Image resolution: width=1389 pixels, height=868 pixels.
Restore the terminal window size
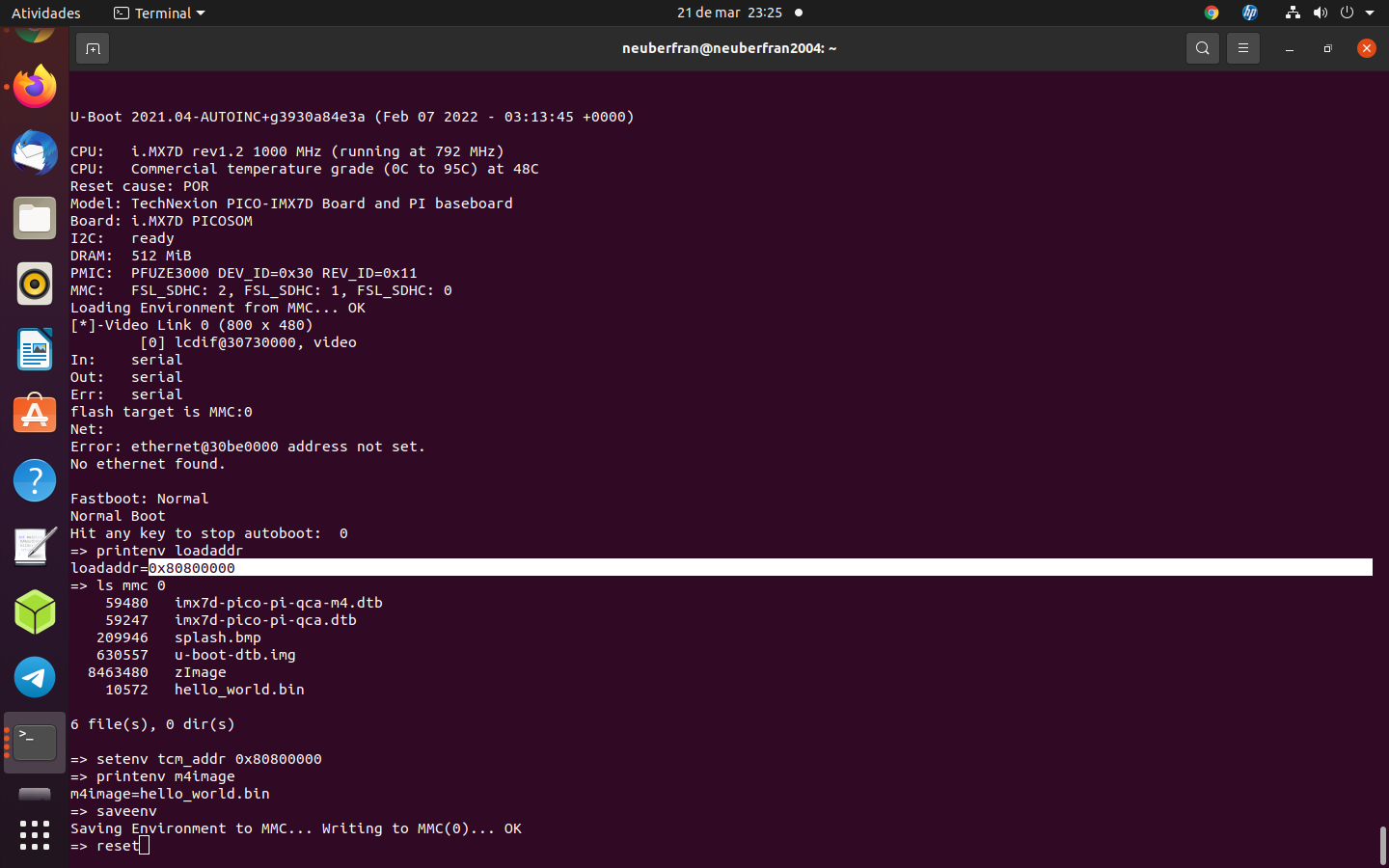1327,48
